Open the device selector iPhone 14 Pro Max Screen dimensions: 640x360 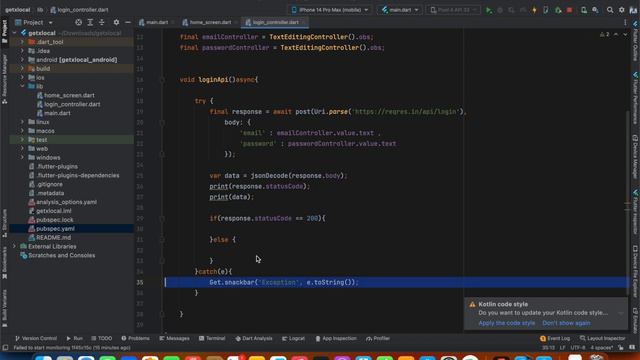(x=330, y=10)
